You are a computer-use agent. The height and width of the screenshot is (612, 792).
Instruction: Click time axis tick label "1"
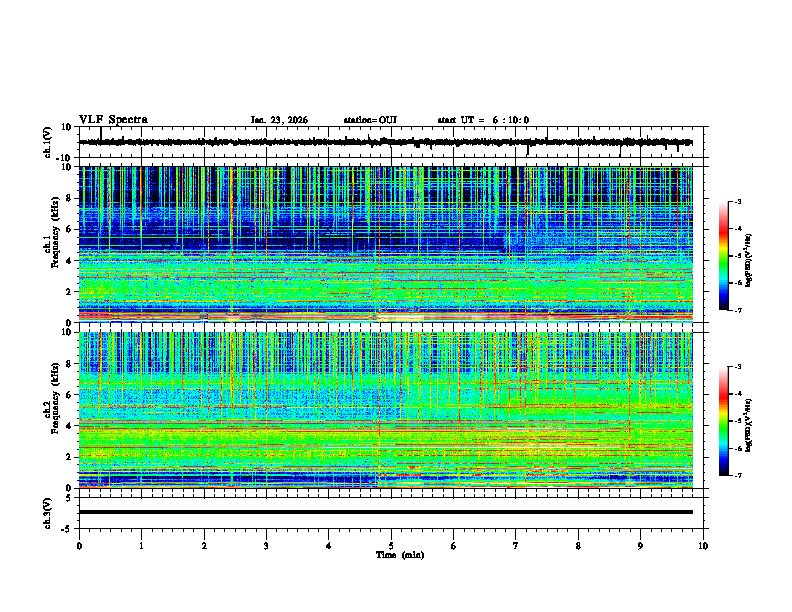point(141,546)
